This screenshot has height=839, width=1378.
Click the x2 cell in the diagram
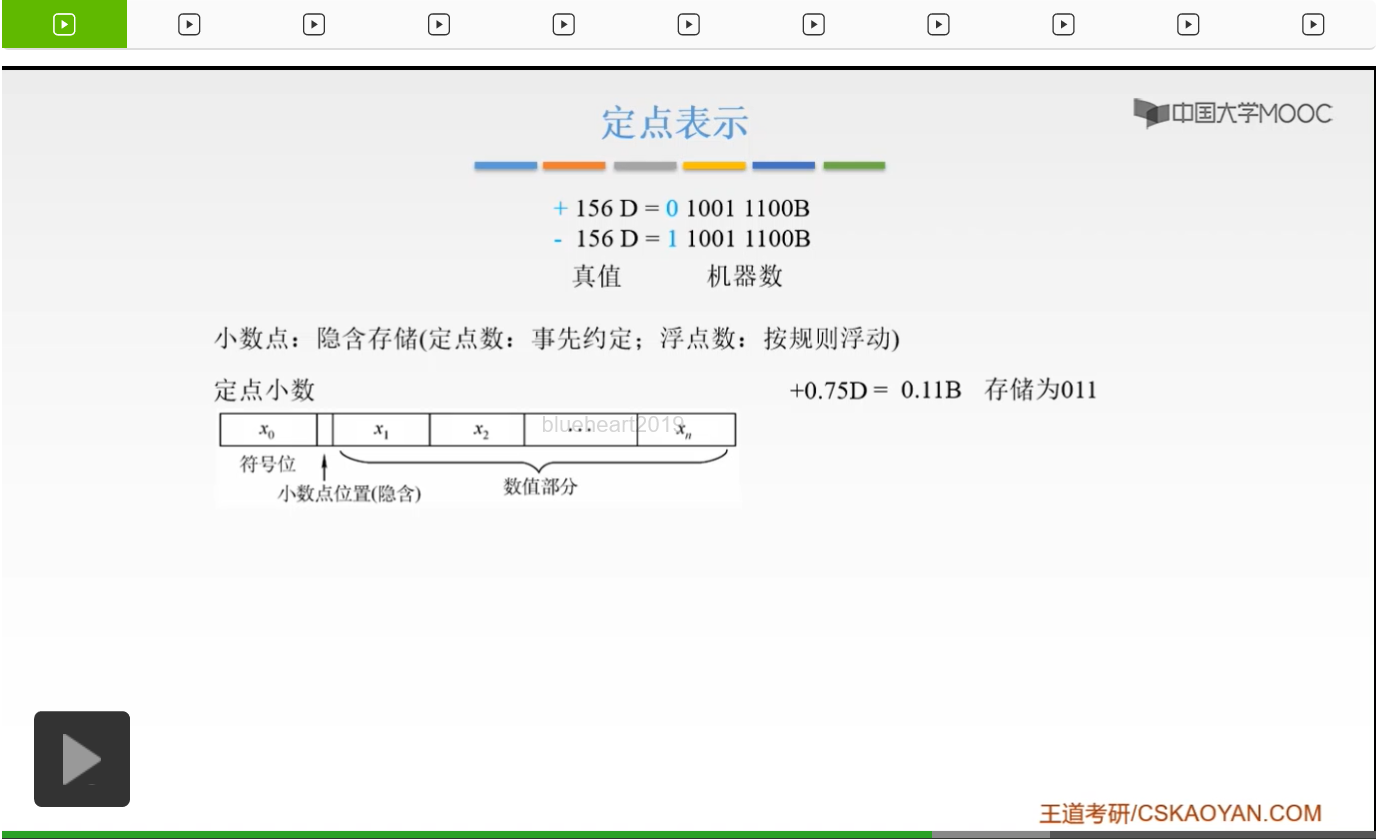click(478, 430)
